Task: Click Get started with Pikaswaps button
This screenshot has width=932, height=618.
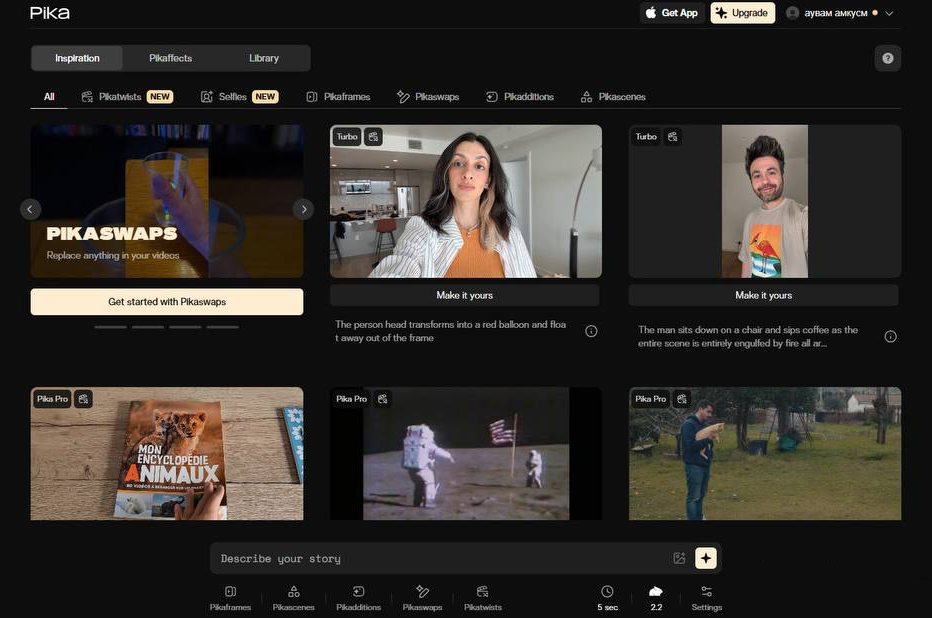Action: (167, 302)
